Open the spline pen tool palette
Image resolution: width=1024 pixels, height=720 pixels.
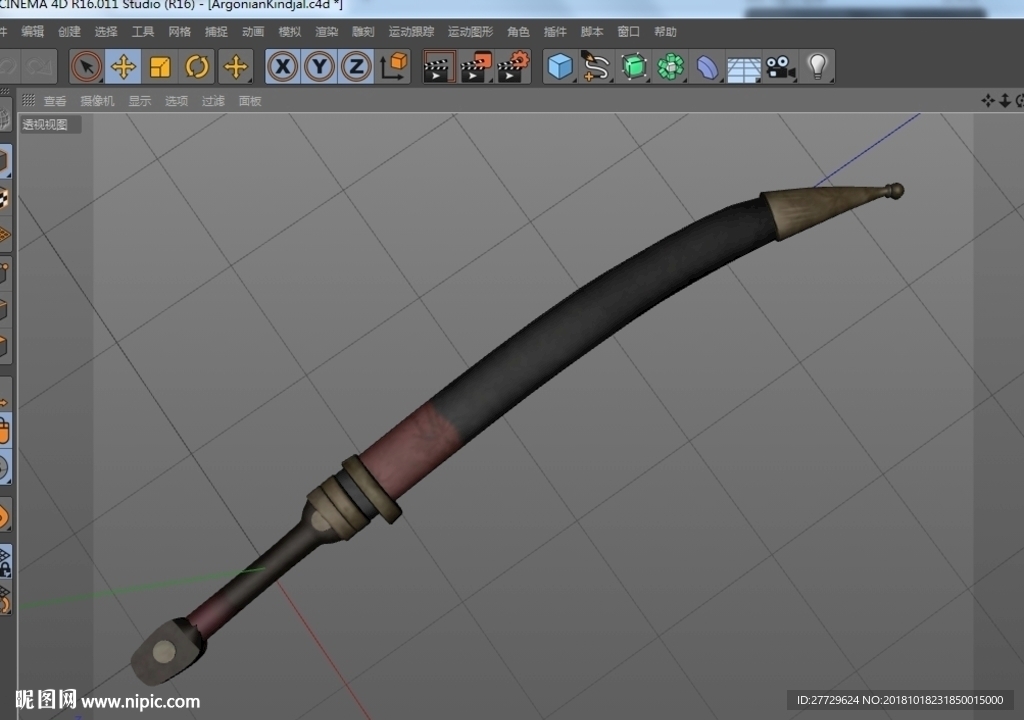[x=596, y=67]
